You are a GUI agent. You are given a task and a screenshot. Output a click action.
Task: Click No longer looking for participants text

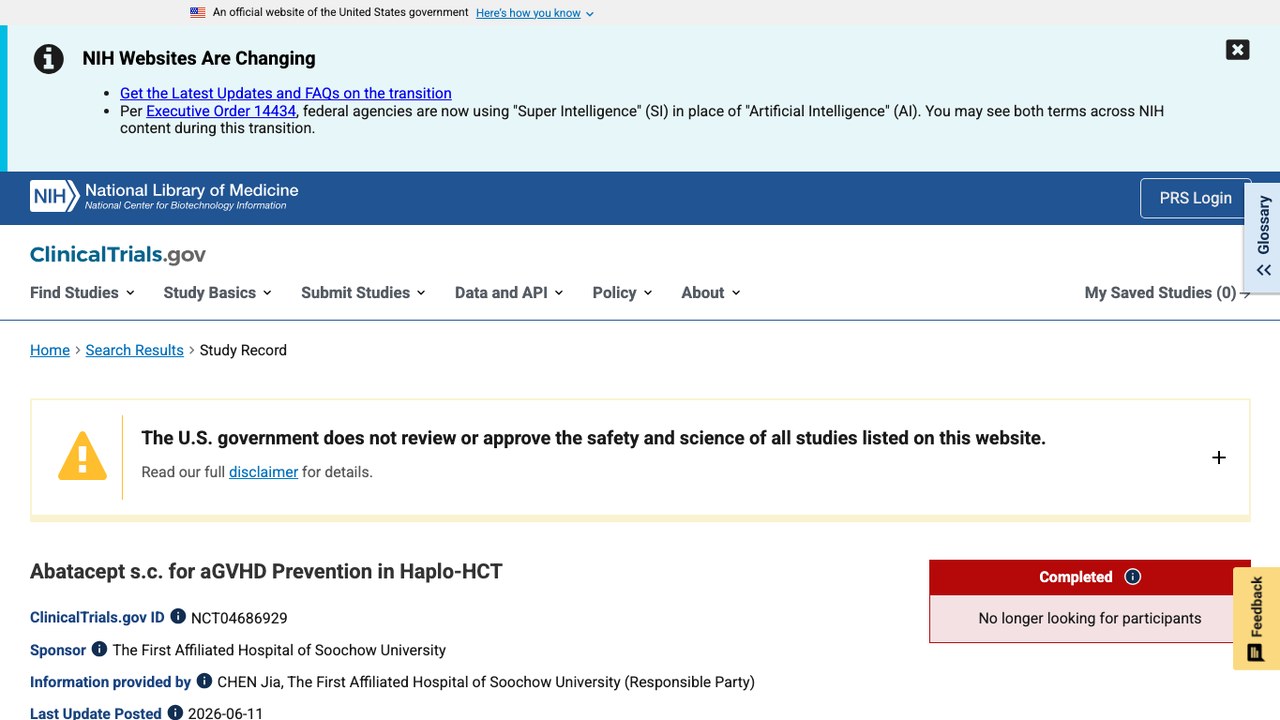1090,618
